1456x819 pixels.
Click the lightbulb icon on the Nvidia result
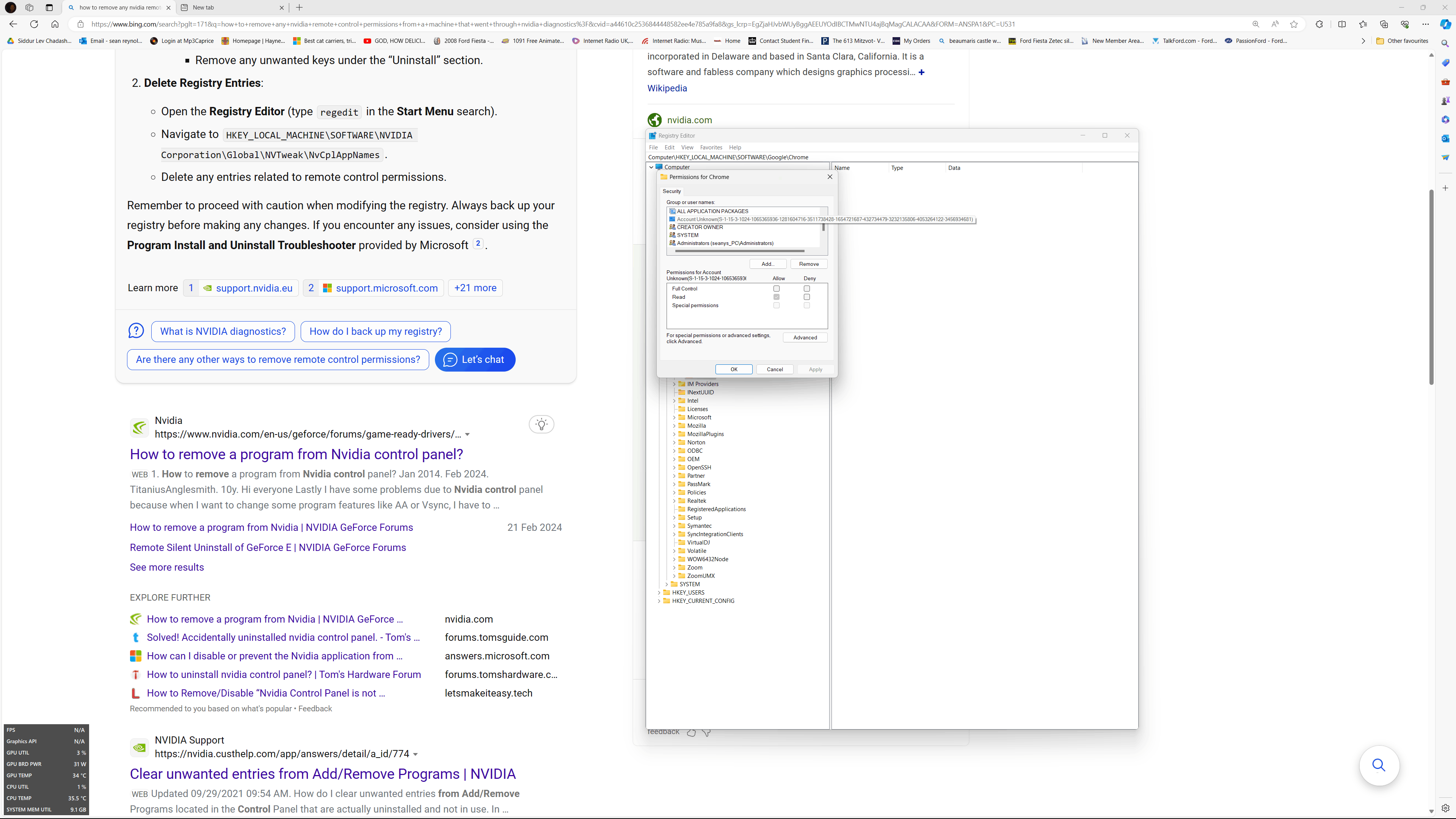541,425
